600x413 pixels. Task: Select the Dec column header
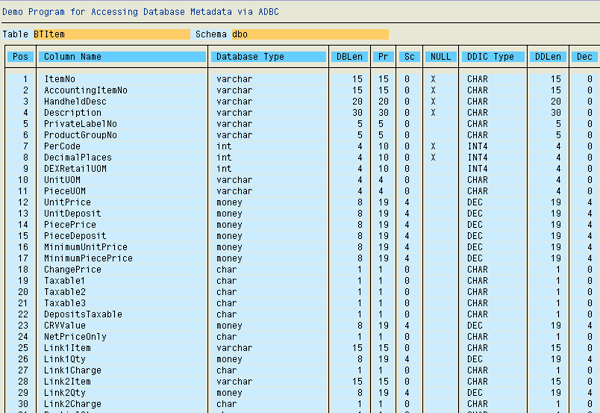point(585,57)
